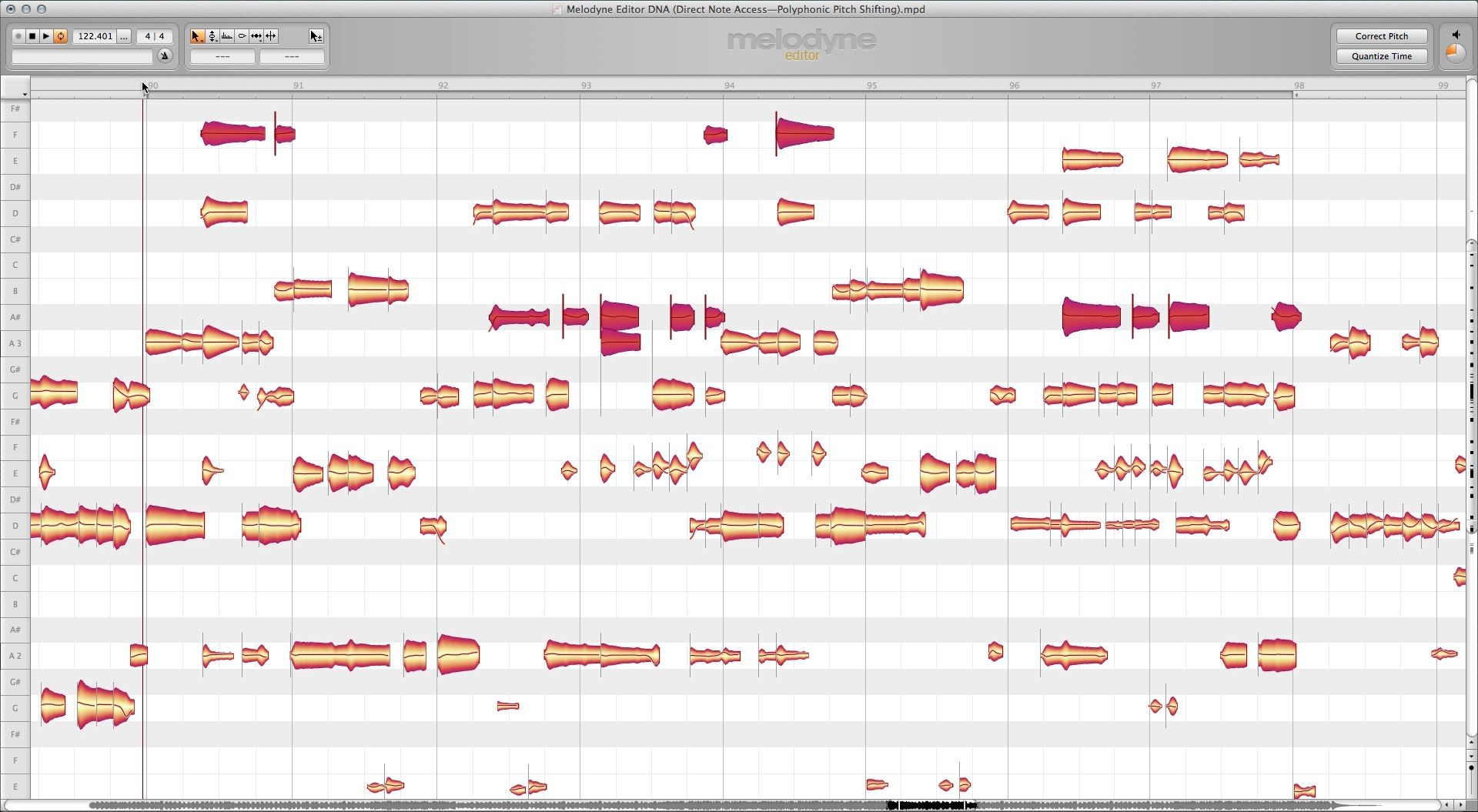Activate the note assignment mode arrow

pyautogui.click(x=316, y=36)
